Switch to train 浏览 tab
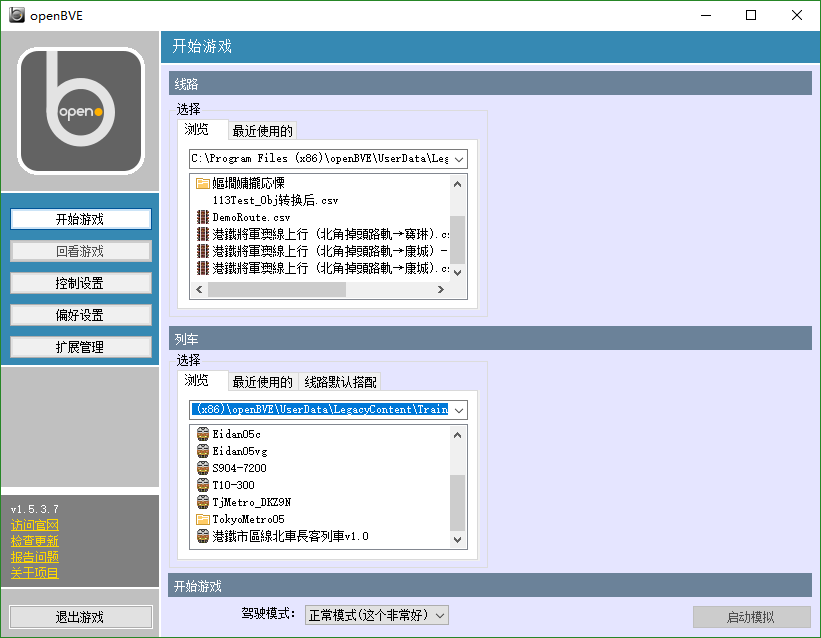Image resolution: width=821 pixels, height=638 pixels. point(203,381)
